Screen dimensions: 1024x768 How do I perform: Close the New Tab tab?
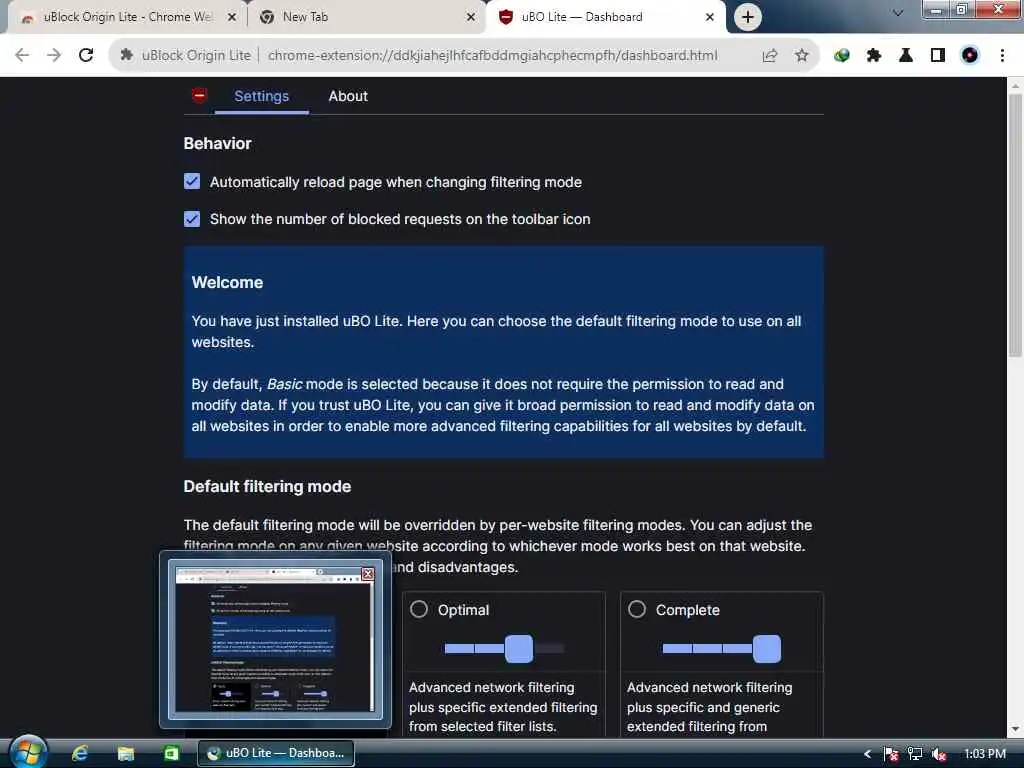click(471, 17)
